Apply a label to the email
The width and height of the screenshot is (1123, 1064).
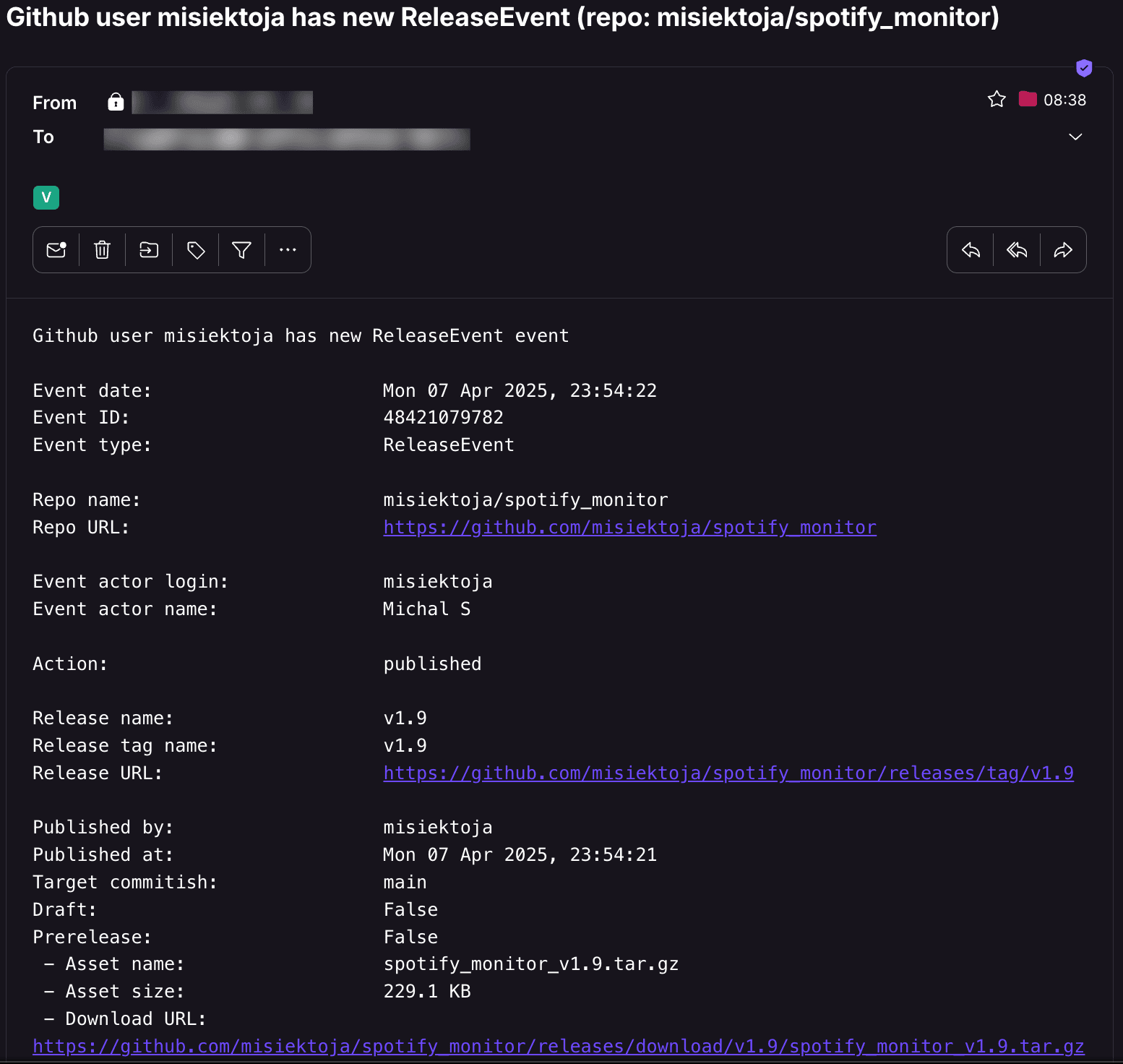194,249
